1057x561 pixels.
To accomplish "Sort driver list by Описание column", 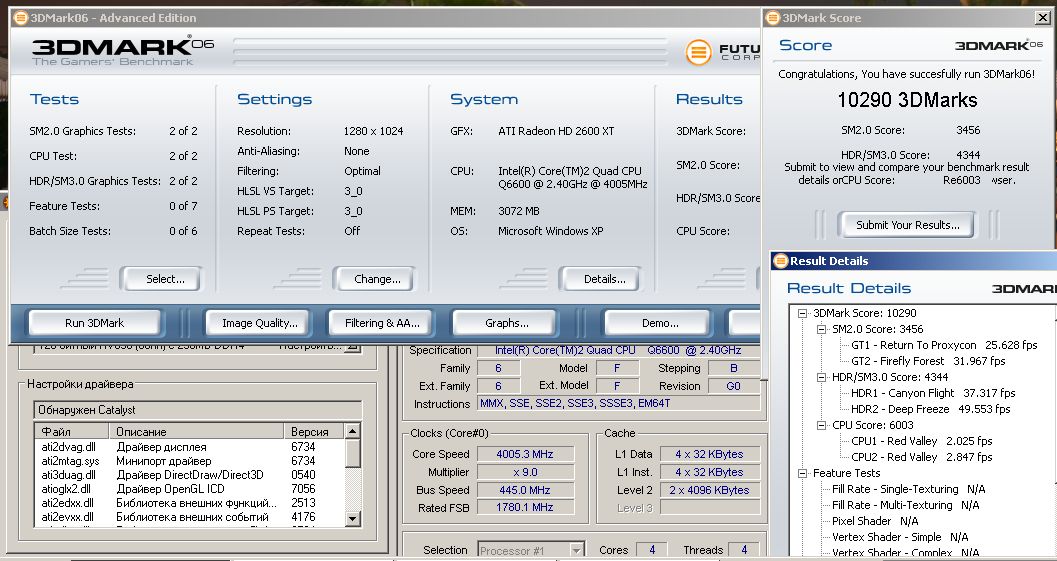I will tap(198, 432).
